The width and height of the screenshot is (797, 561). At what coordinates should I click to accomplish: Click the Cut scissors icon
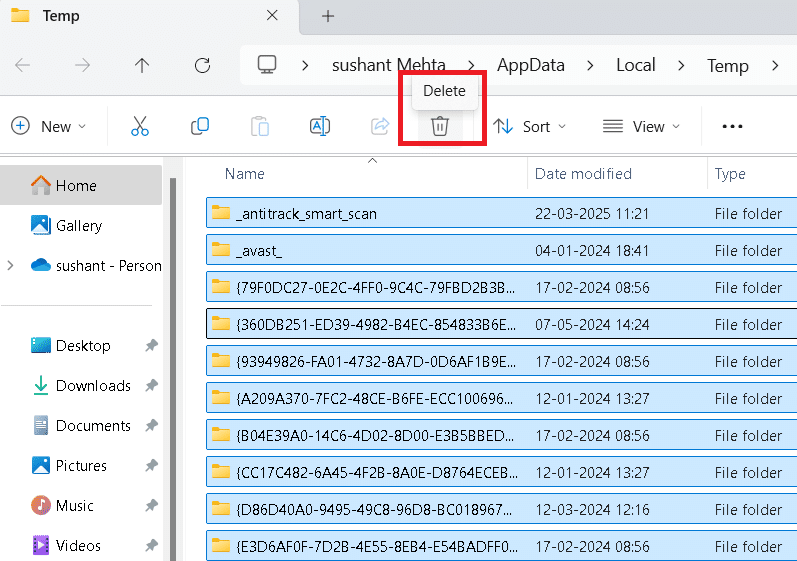coord(140,126)
